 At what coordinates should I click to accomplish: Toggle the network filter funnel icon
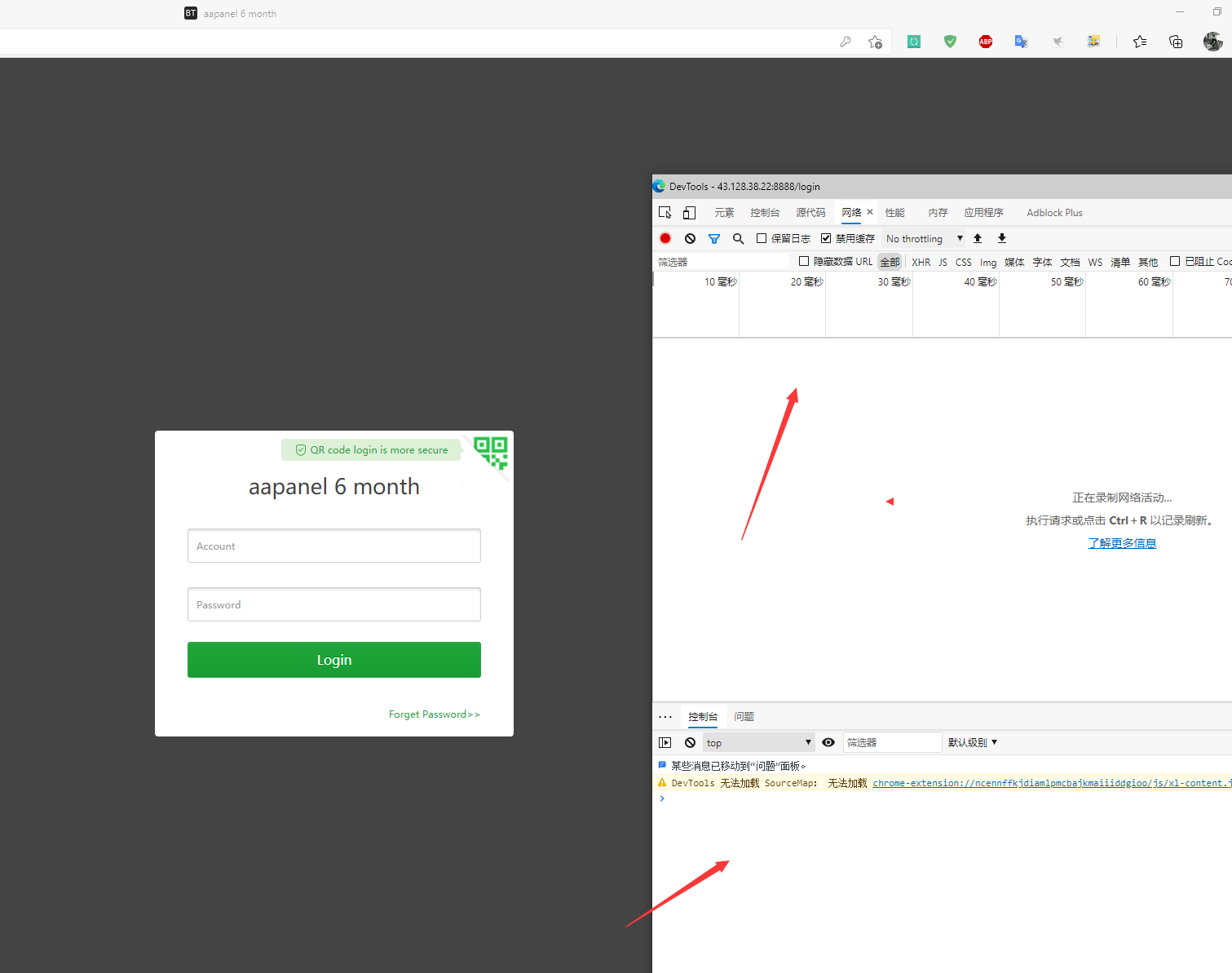click(x=714, y=239)
